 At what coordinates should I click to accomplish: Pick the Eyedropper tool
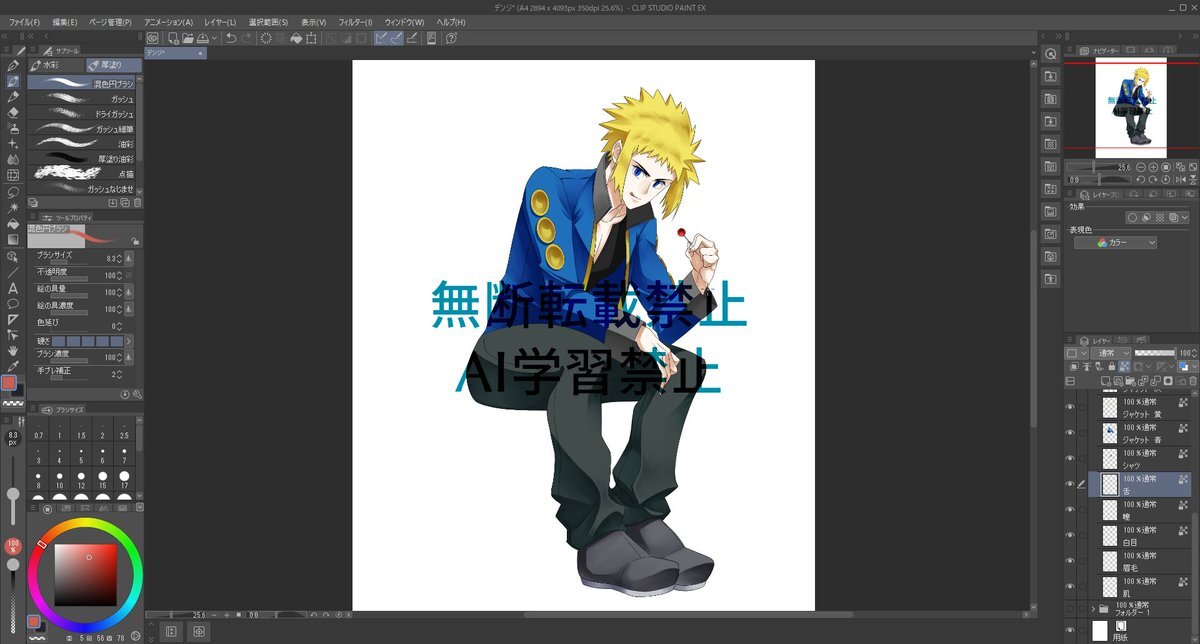point(13,366)
